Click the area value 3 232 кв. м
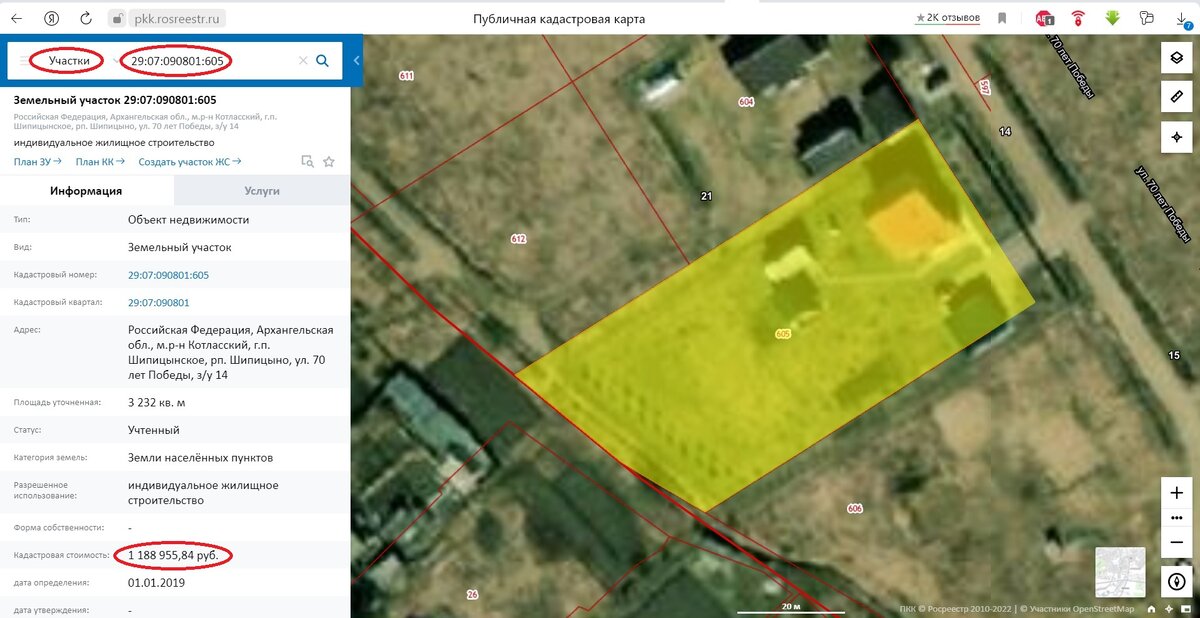 point(157,402)
